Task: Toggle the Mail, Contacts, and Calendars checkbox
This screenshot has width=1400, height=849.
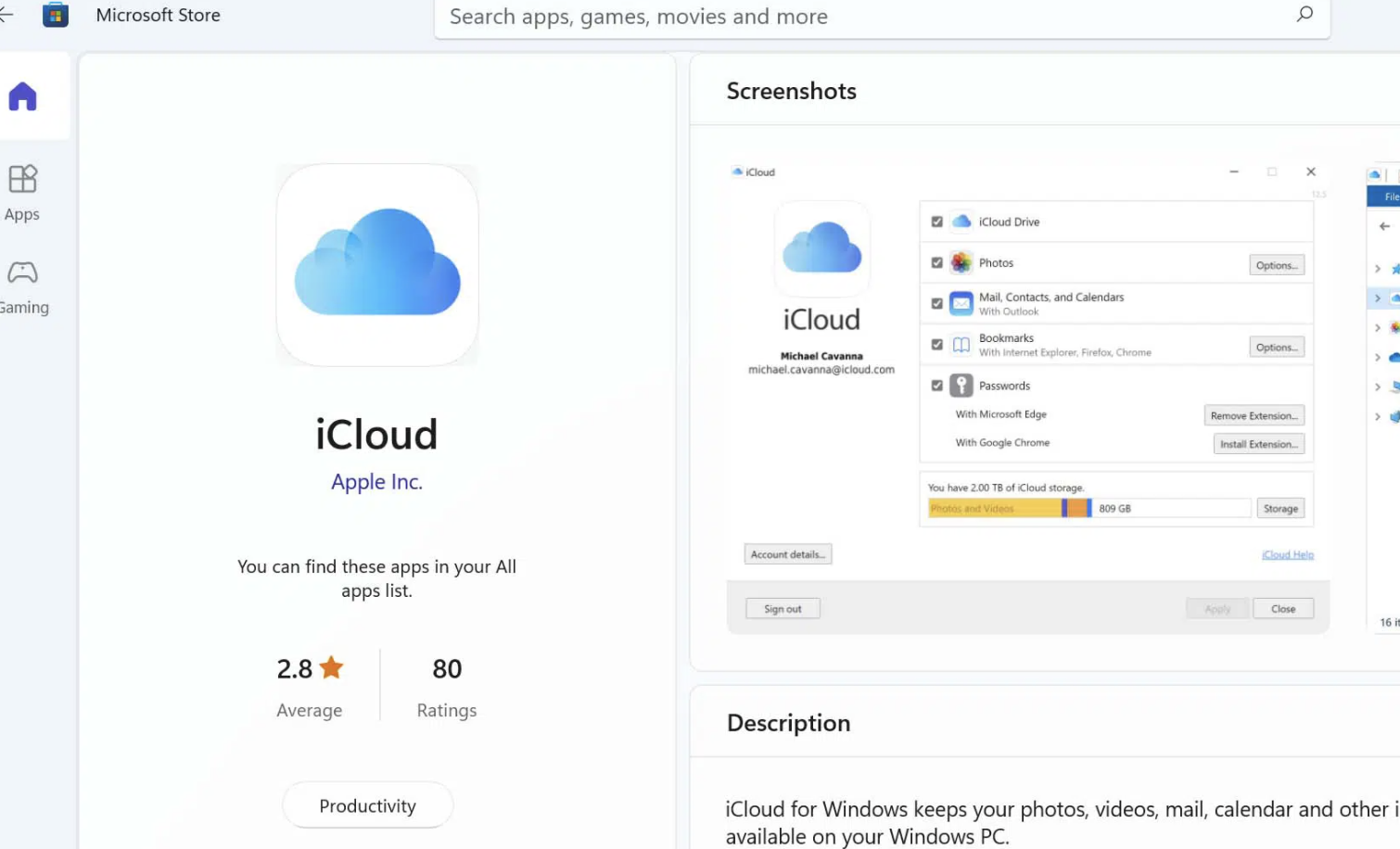Action: [937, 303]
